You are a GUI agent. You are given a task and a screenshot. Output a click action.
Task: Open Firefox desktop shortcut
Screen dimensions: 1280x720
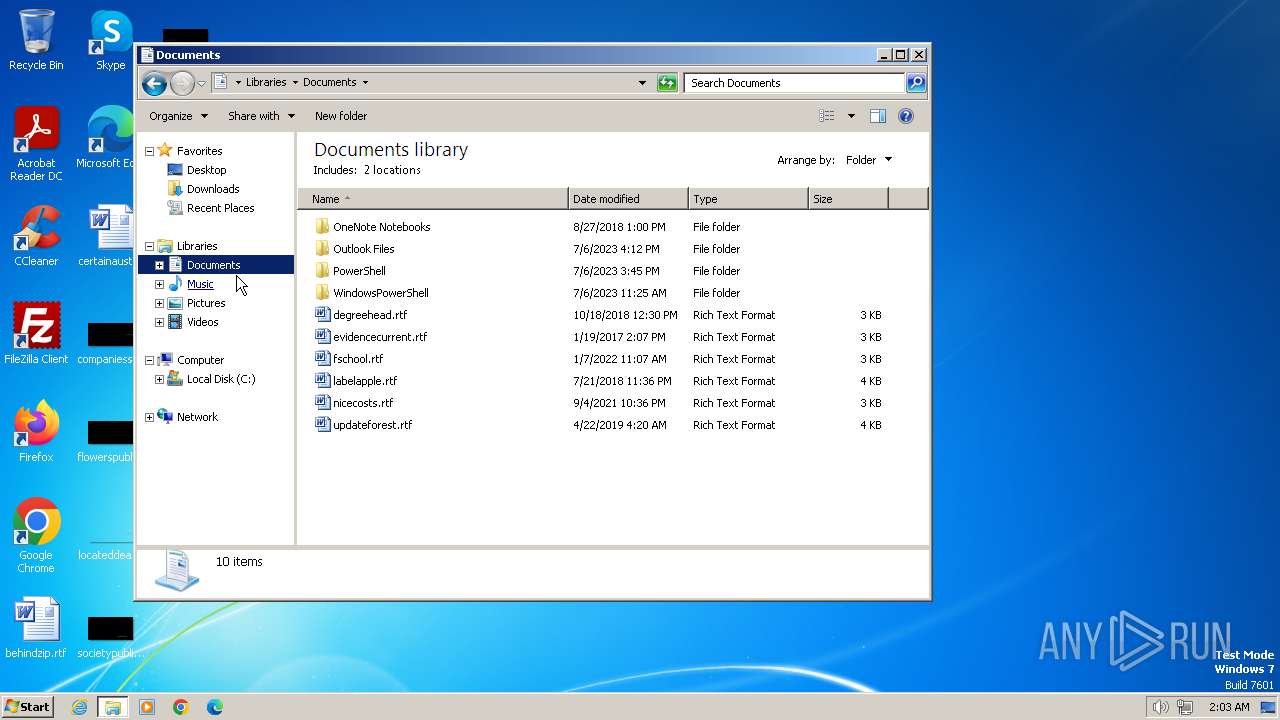tap(36, 431)
